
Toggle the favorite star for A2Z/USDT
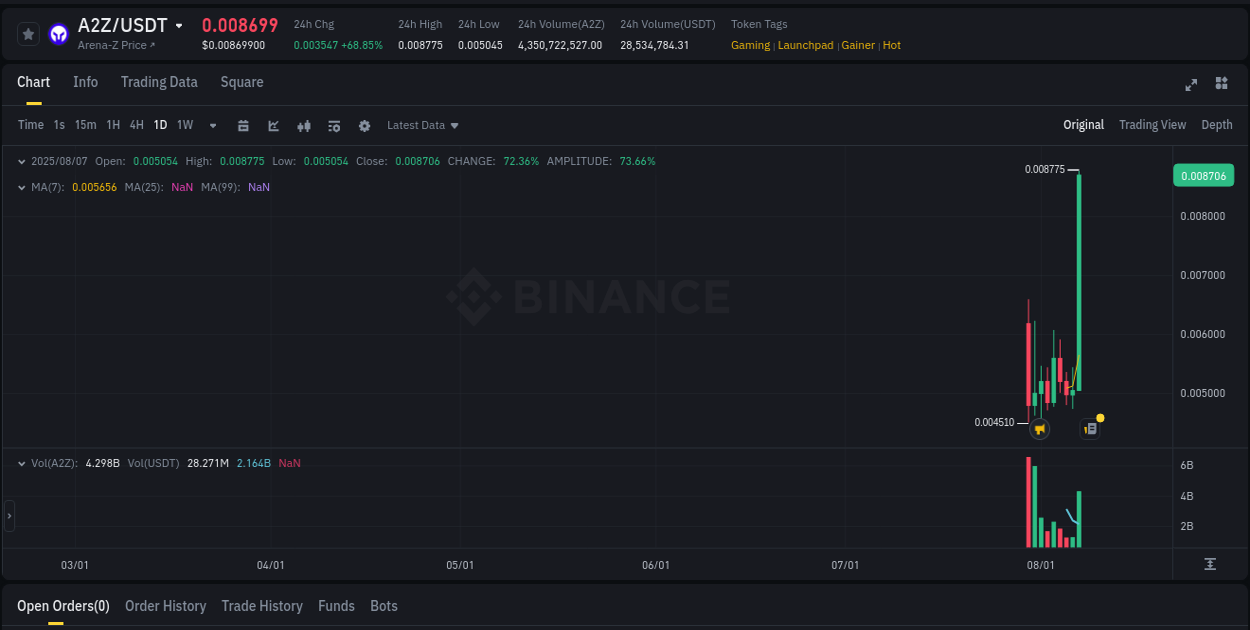28,33
